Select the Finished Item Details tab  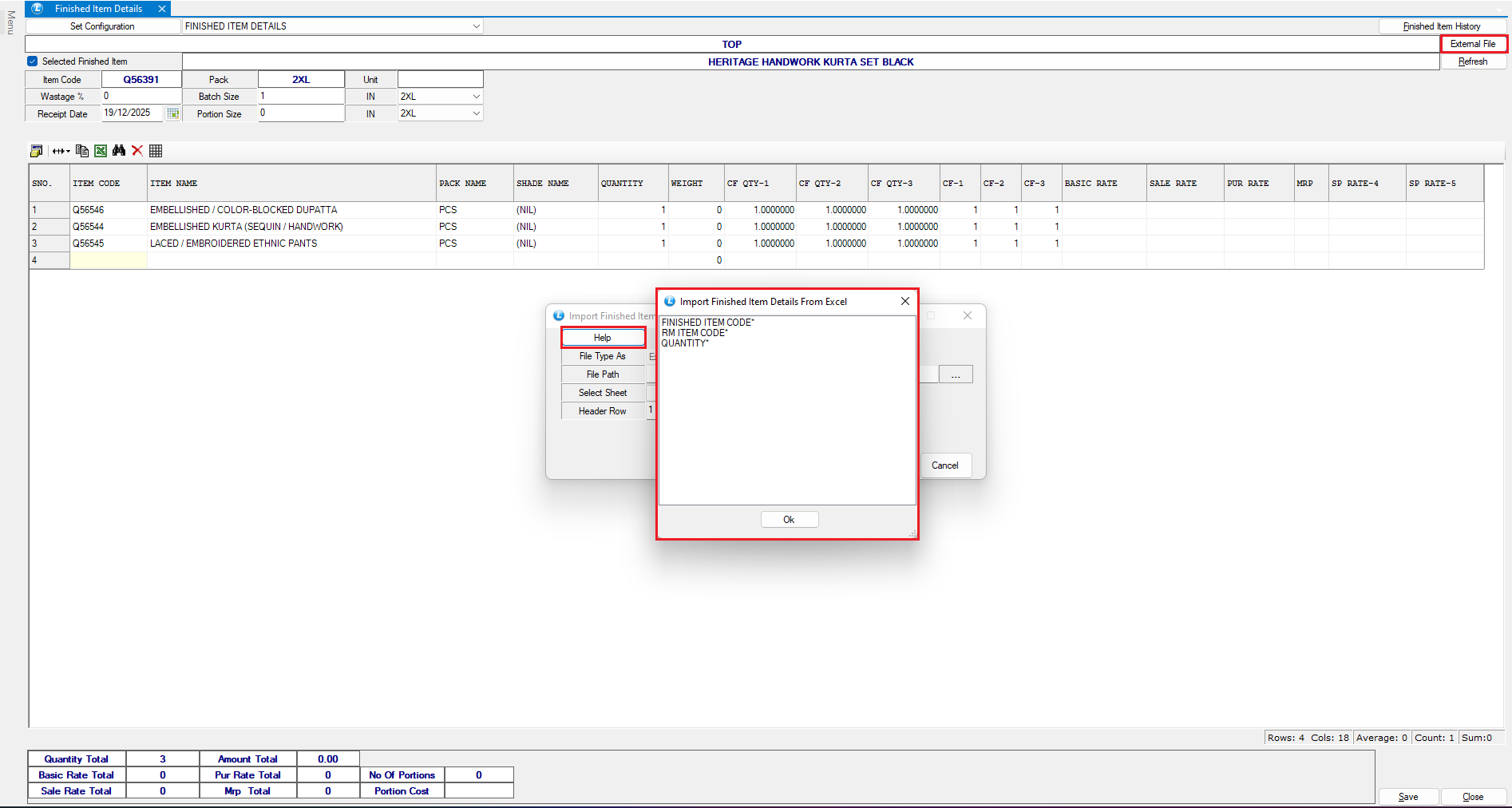98,9
